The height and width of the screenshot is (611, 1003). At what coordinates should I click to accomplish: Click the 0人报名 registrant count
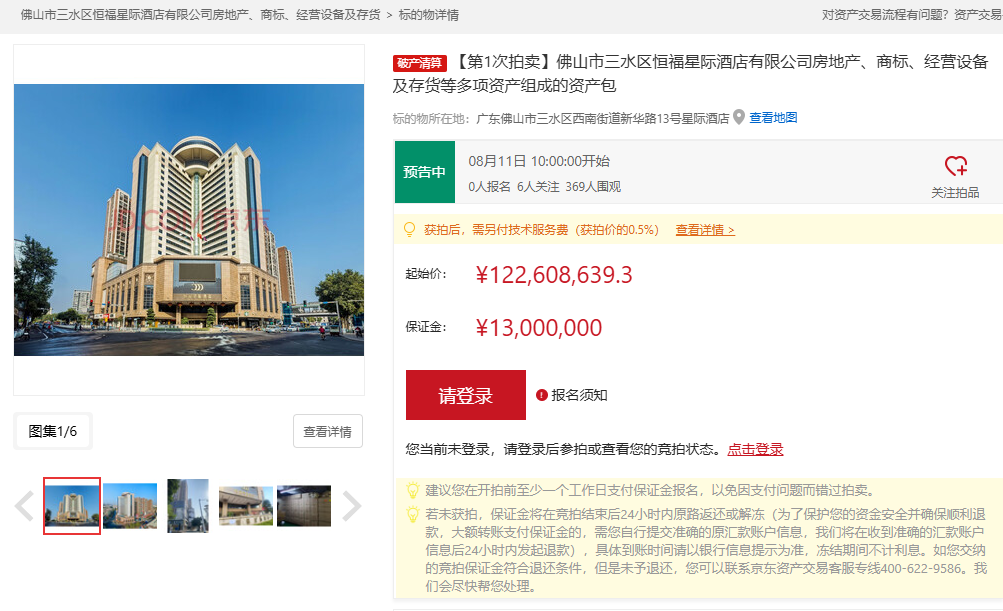489,187
